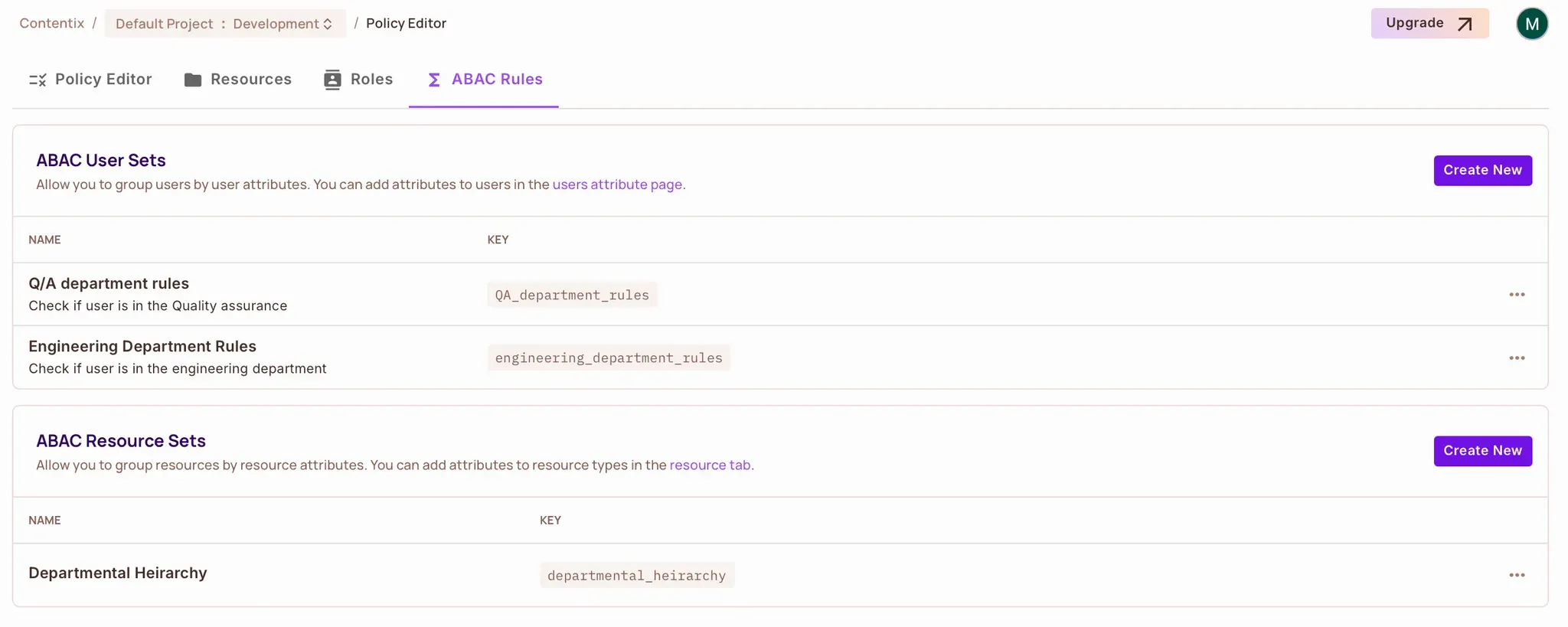Image resolution: width=1568 pixels, height=627 pixels.
Task: Open options for Q/A department rules
Action: tap(1517, 295)
